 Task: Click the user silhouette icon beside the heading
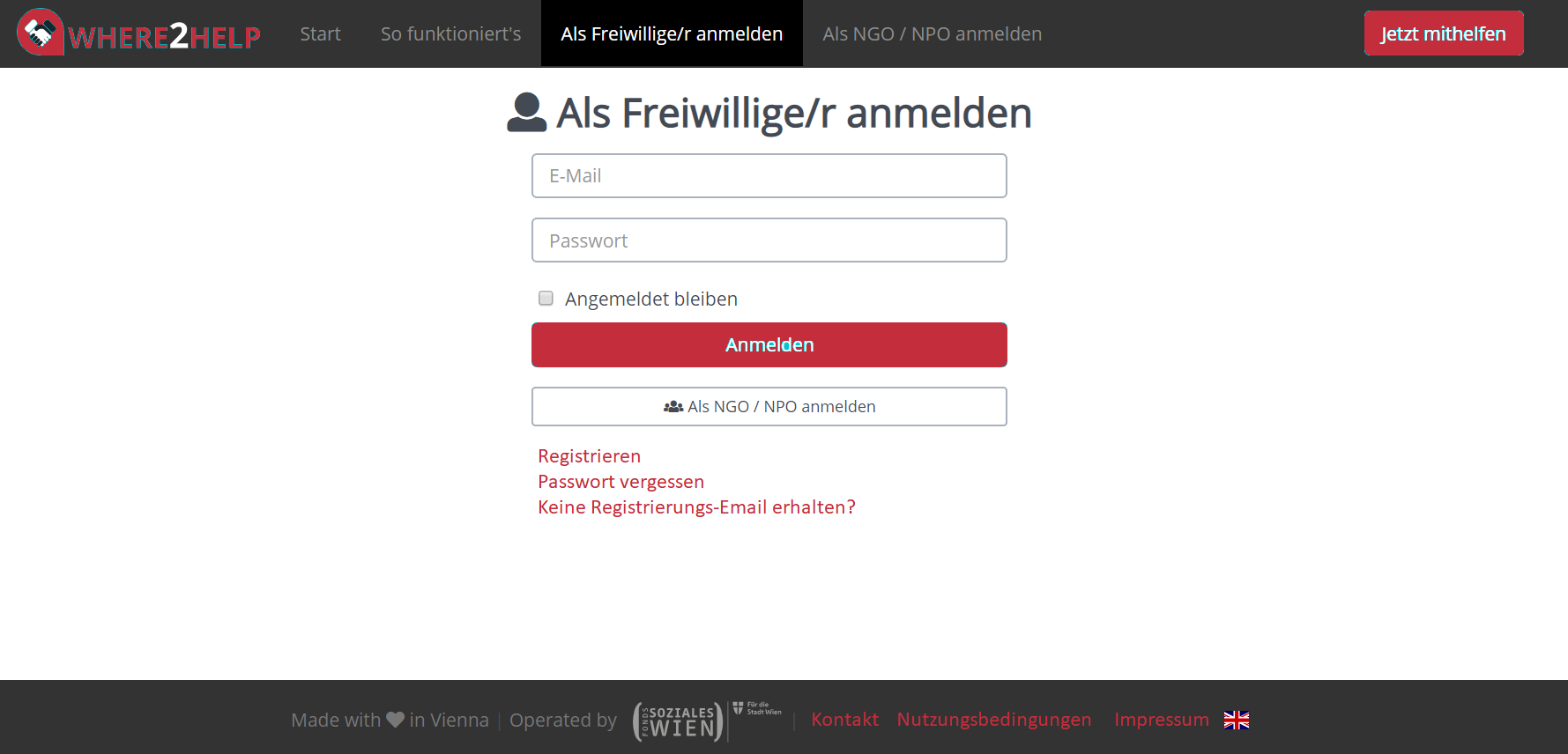pyautogui.click(x=526, y=113)
